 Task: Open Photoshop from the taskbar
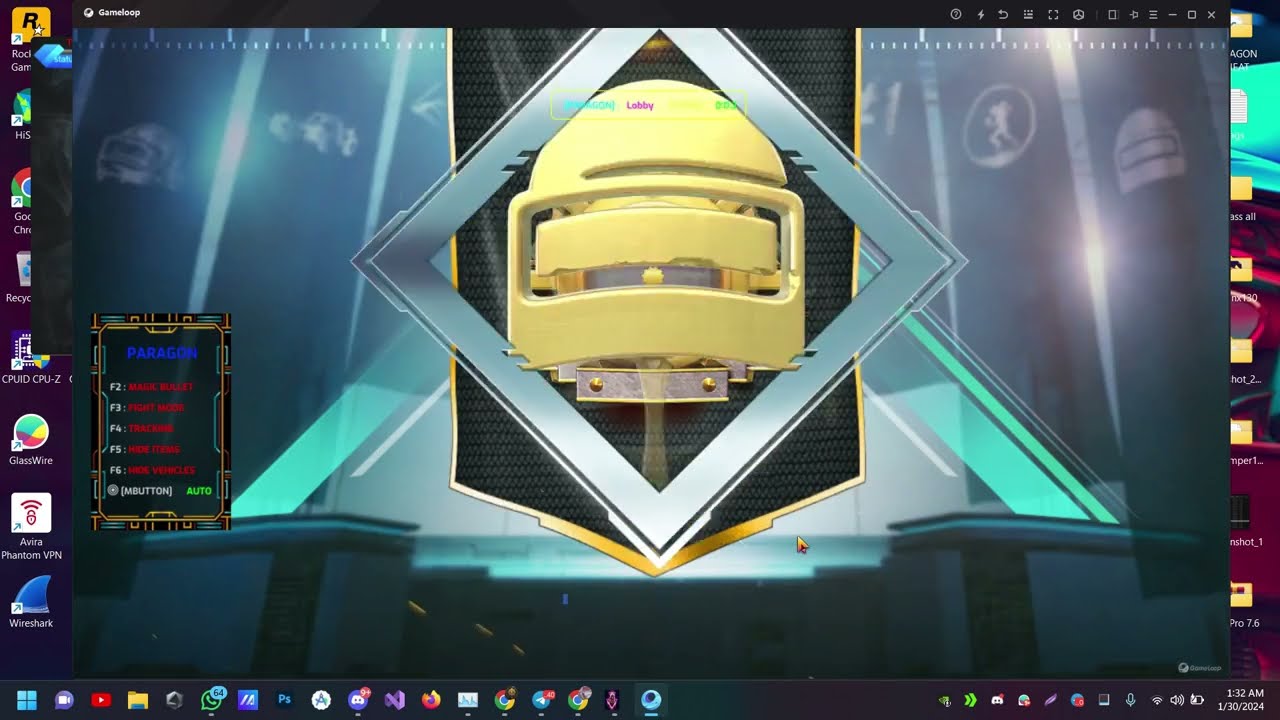pos(284,700)
